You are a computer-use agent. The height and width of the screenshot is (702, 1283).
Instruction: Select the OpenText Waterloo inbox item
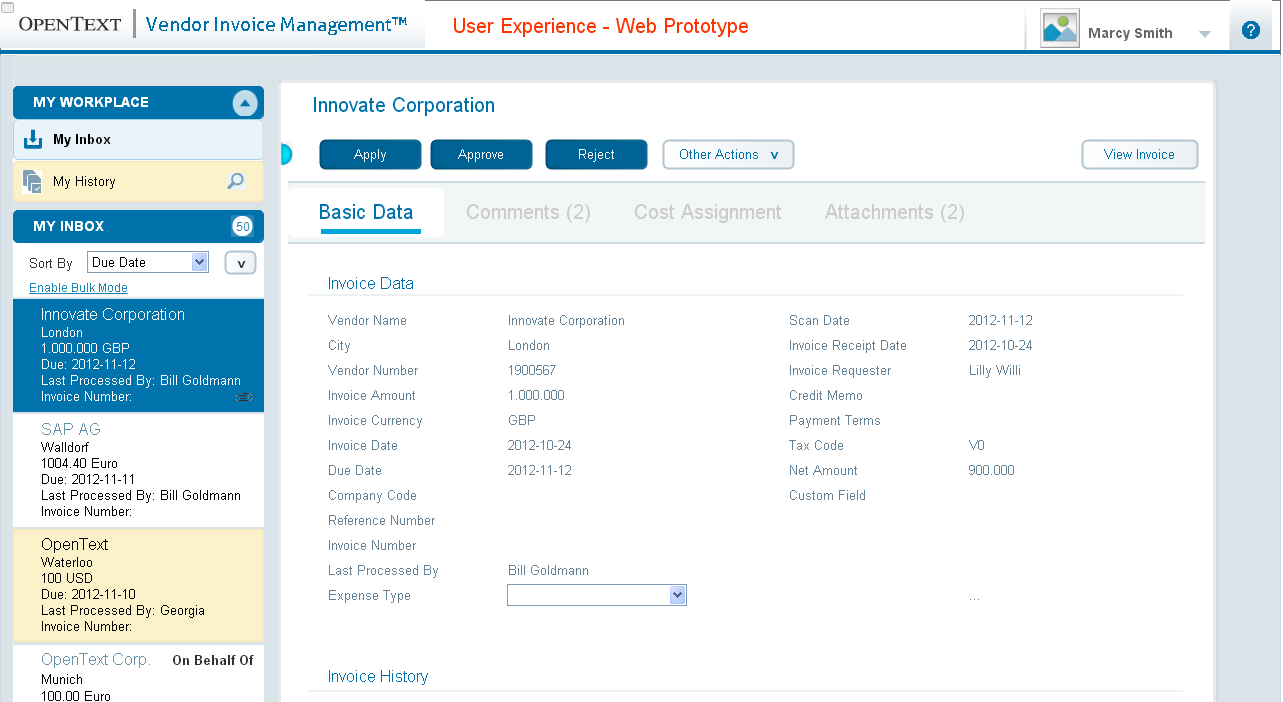pyautogui.click(x=138, y=585)
